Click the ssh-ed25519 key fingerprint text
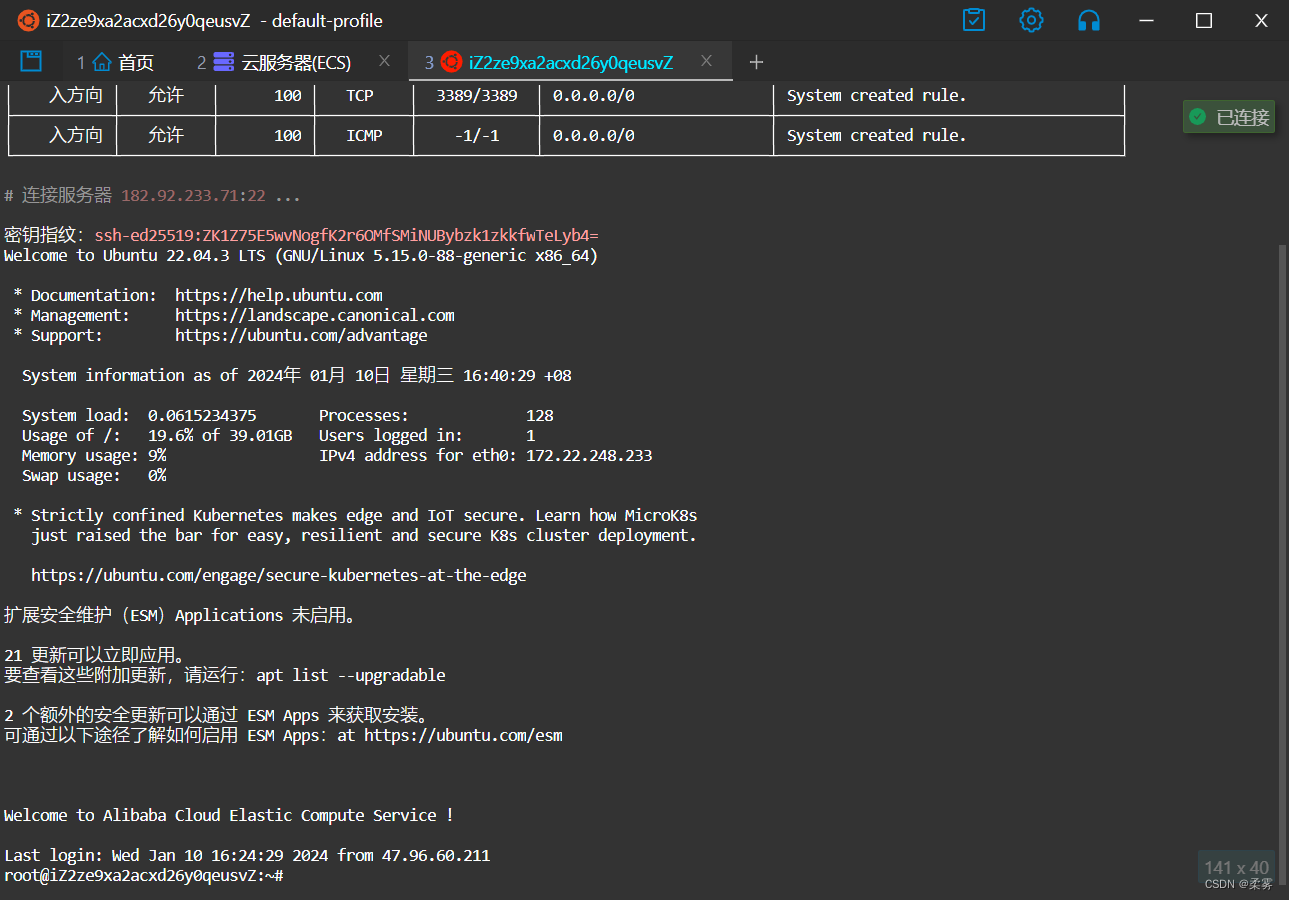1289x900 pixels. tap(346, 235)
